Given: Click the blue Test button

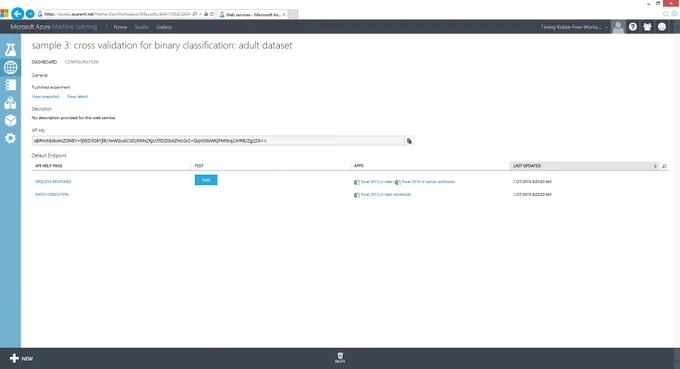Looking at the screenshot, I should point(206,180).
